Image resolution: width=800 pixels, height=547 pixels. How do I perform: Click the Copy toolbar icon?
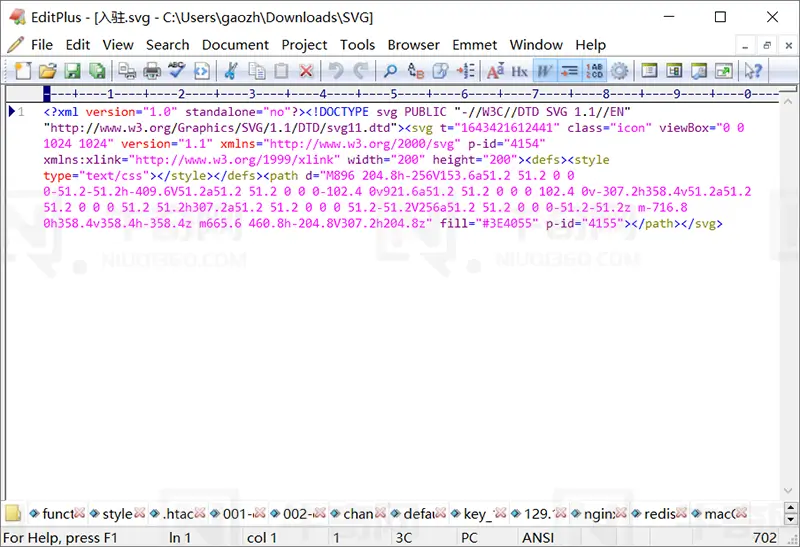pyautogui.click(x=257, y=70)
